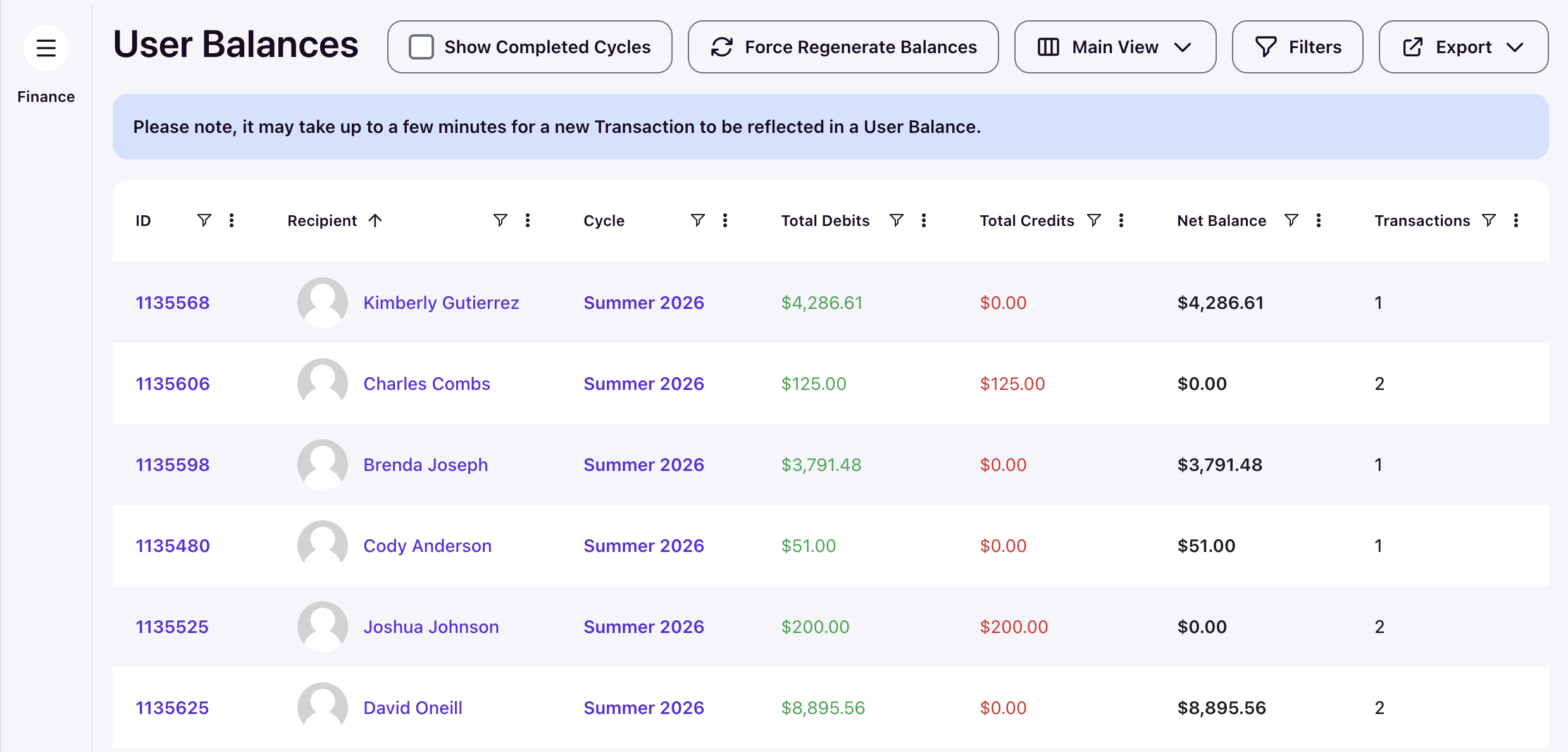Open Charles Combs recipient link
This screenshot has width=1568, height=752.
tap(426, 384)
